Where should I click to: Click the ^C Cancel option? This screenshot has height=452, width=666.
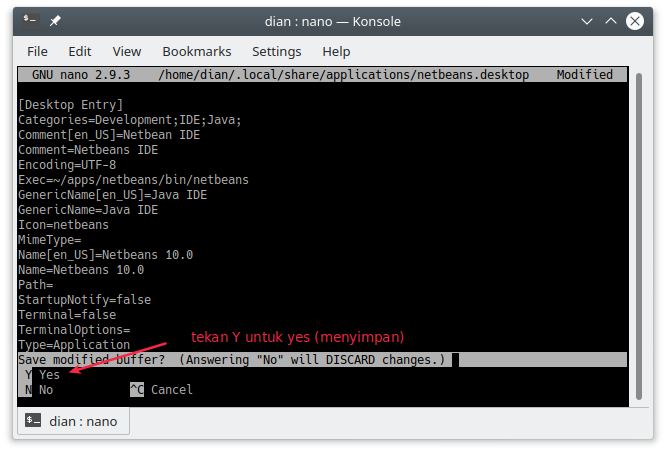tap(161, 390)
